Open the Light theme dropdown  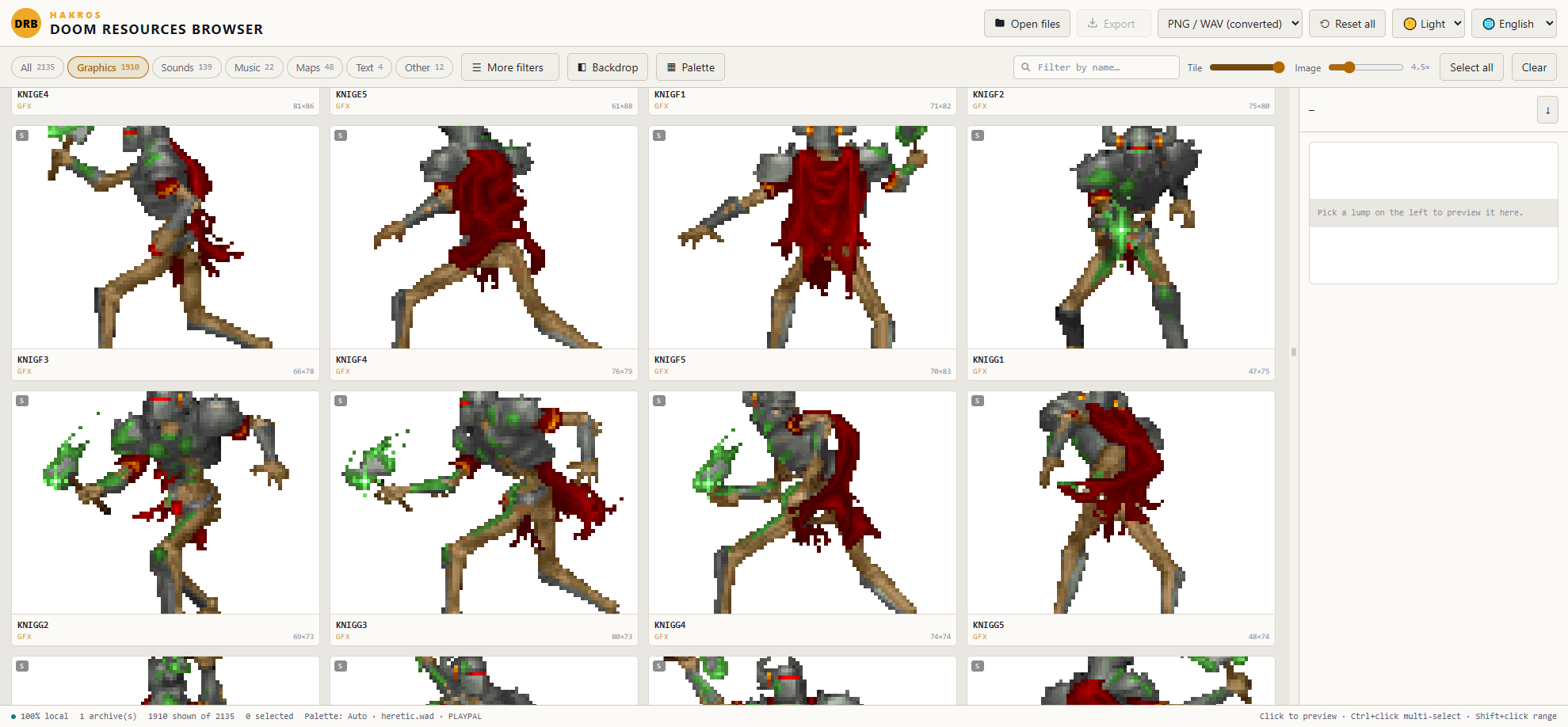tap(1429, 24)
